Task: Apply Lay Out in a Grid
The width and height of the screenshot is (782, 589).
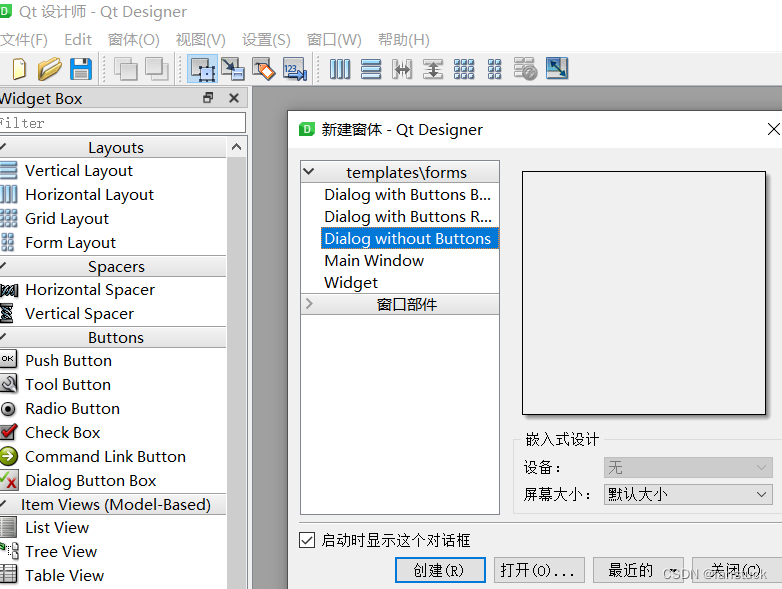Action: [x=464, y=69]
